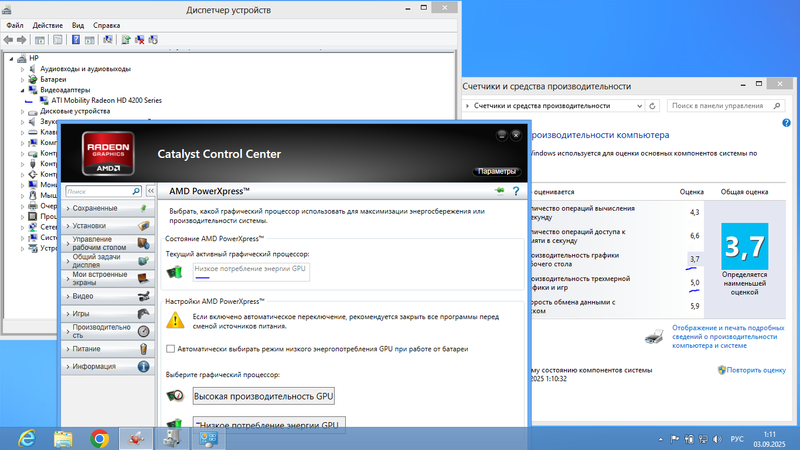Click the Параметры button in Catalyst
Screen dimensions: 800x450
496,171
